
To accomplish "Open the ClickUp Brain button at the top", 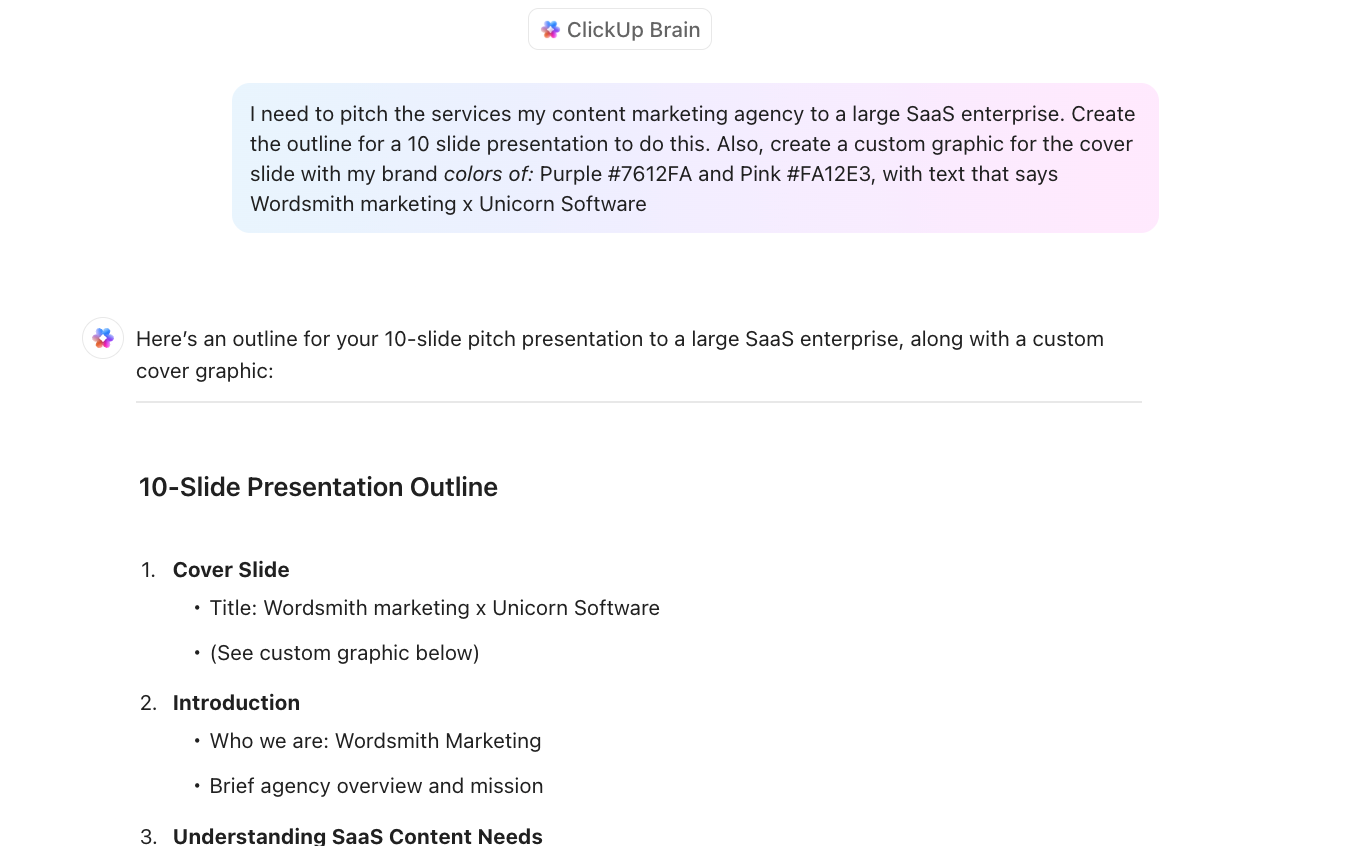I will (x=619, y=29).
